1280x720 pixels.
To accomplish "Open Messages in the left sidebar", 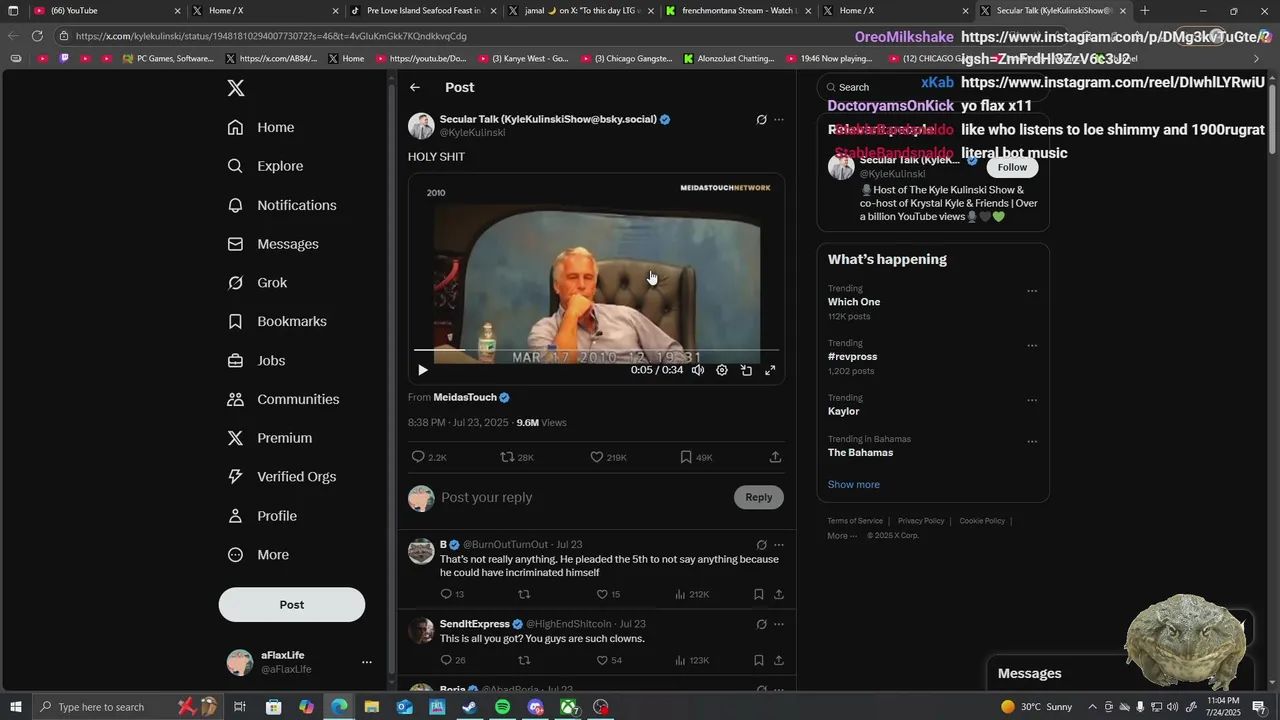I will (273, 244).
